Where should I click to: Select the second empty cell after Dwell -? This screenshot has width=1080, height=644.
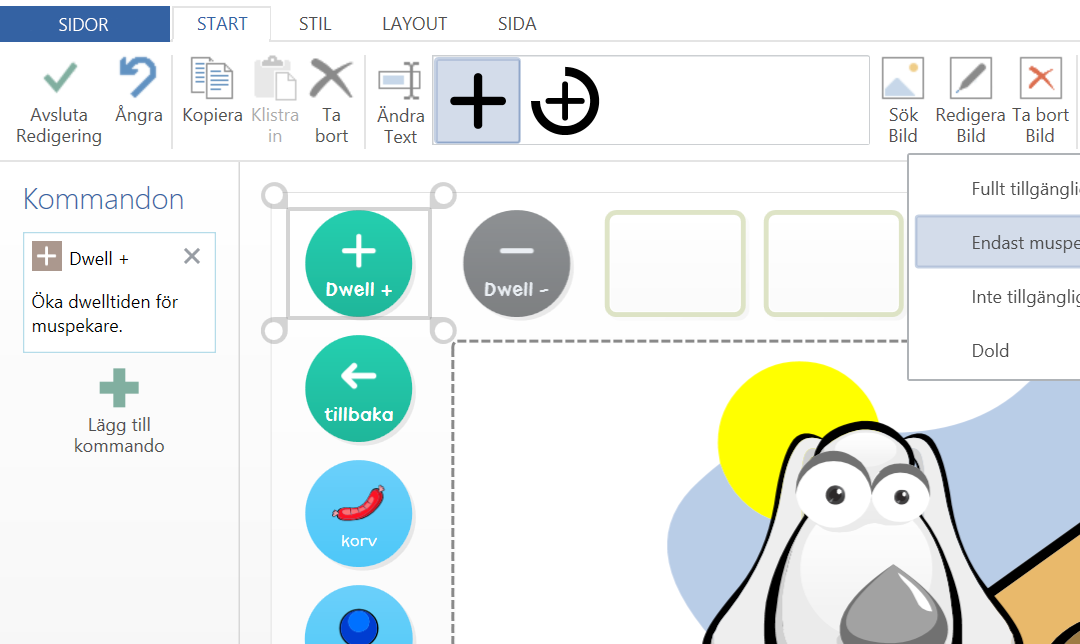click(x=833, y=264)
